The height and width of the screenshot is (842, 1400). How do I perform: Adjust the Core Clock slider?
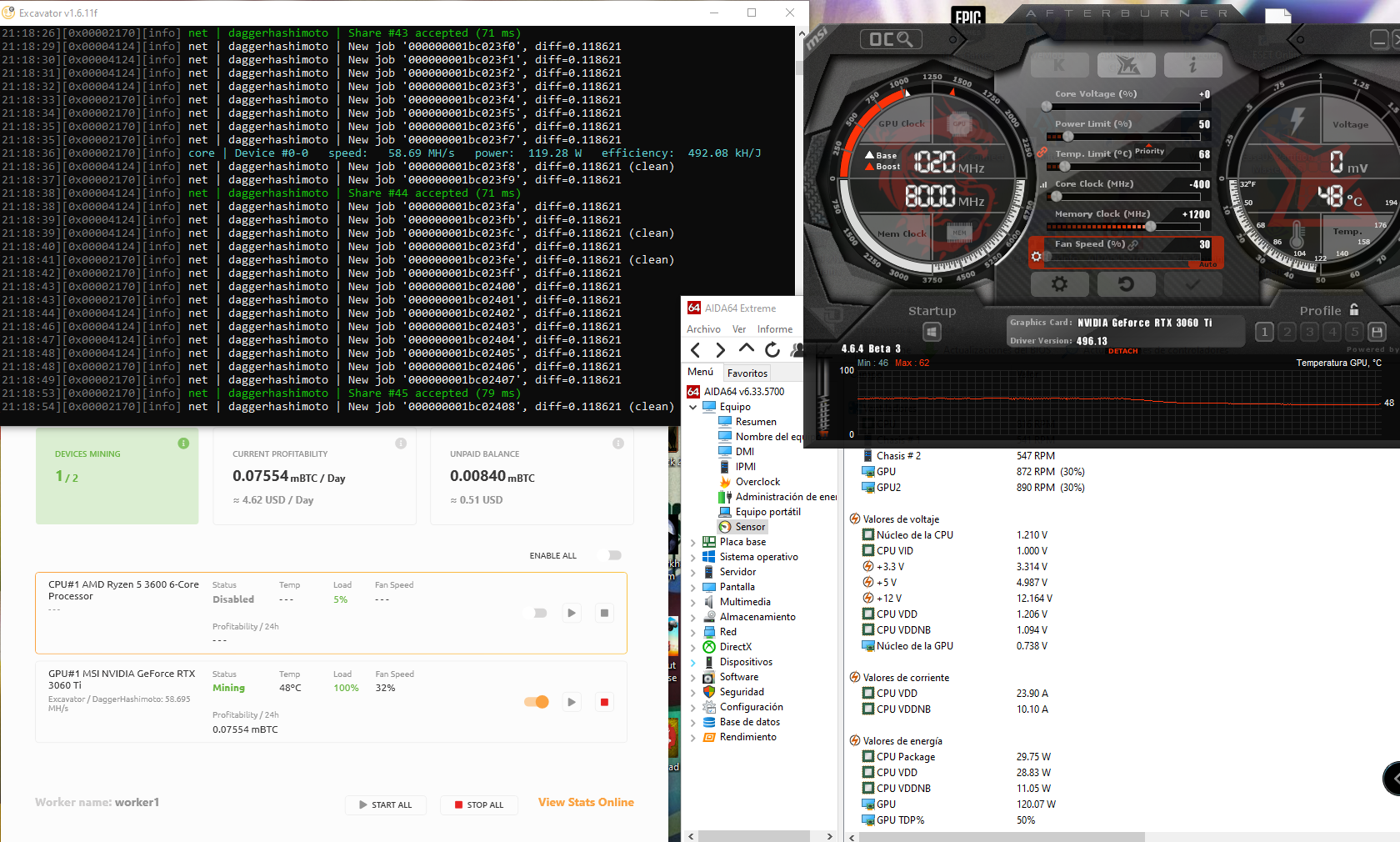point(1122,197)
